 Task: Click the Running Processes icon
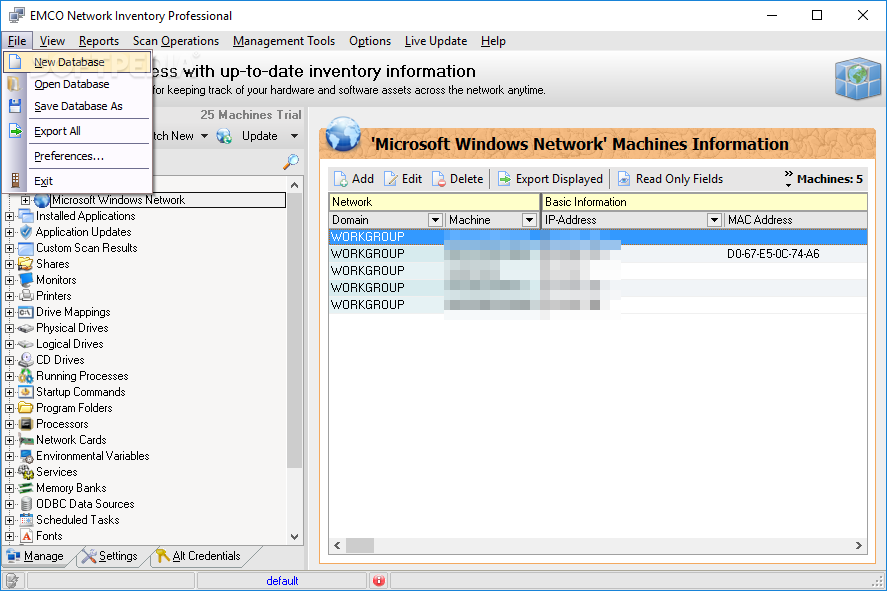pos(25,376)
